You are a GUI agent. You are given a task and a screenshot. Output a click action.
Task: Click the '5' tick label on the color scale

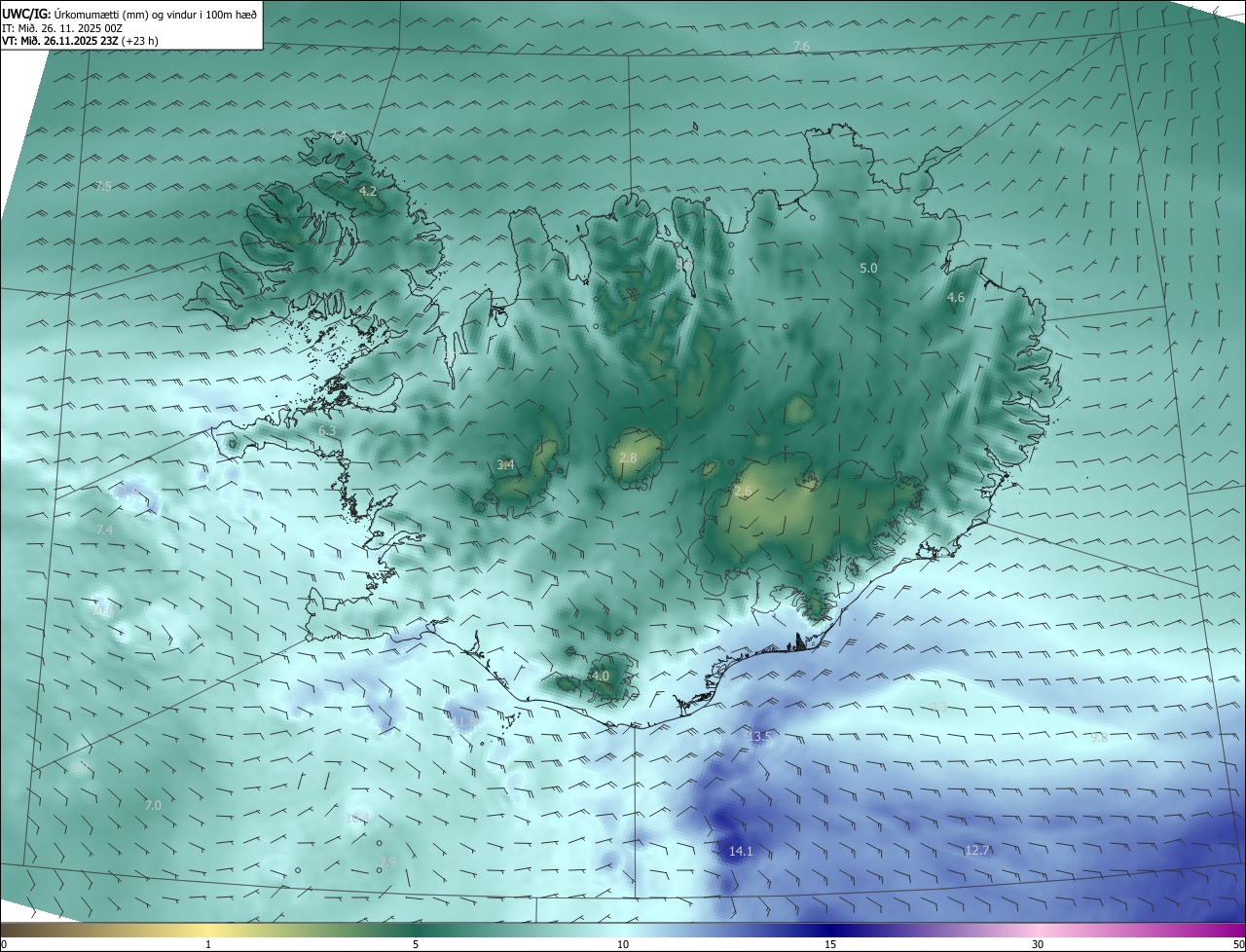[416, 944]
